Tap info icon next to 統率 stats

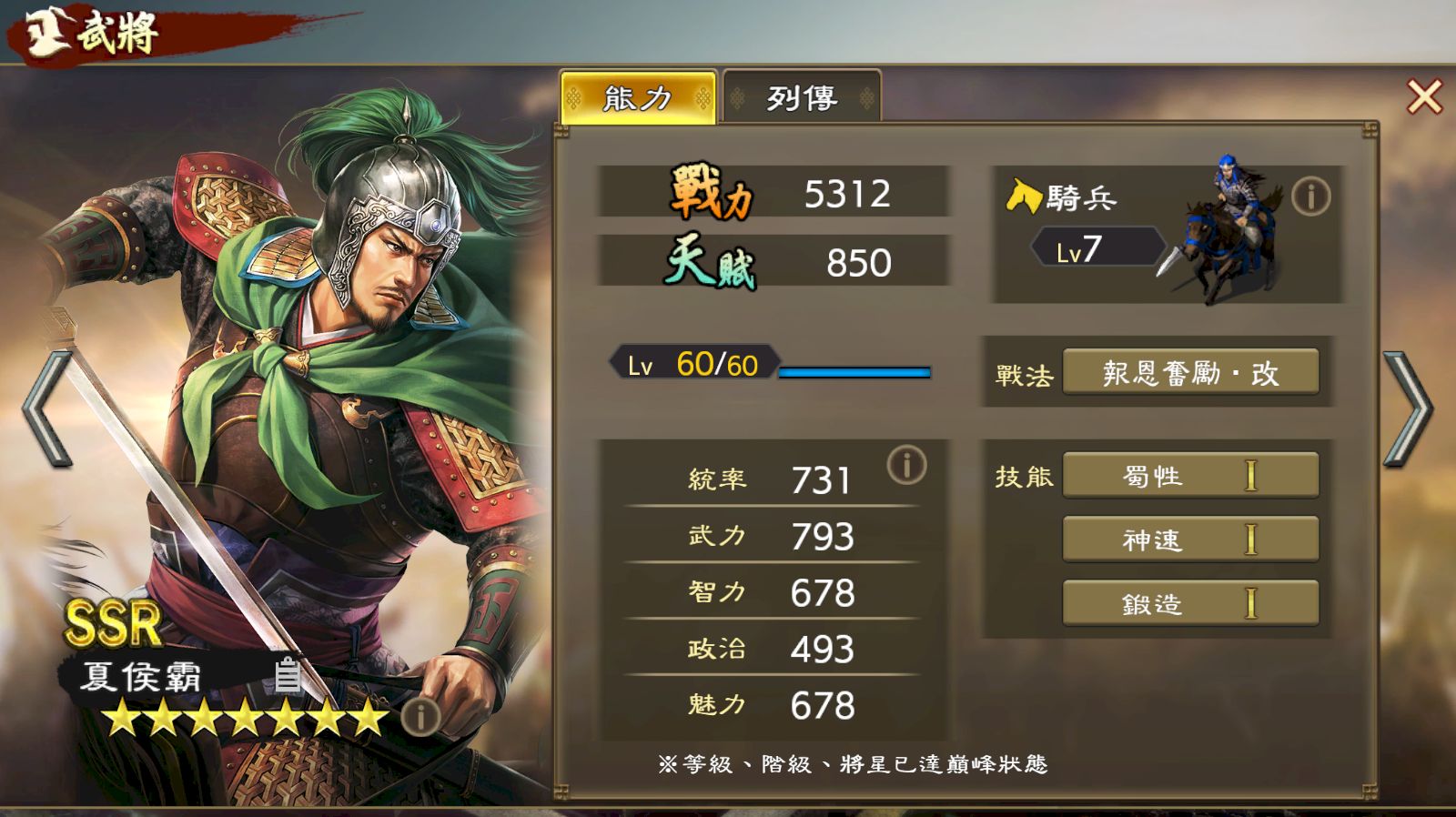point(906,465)
